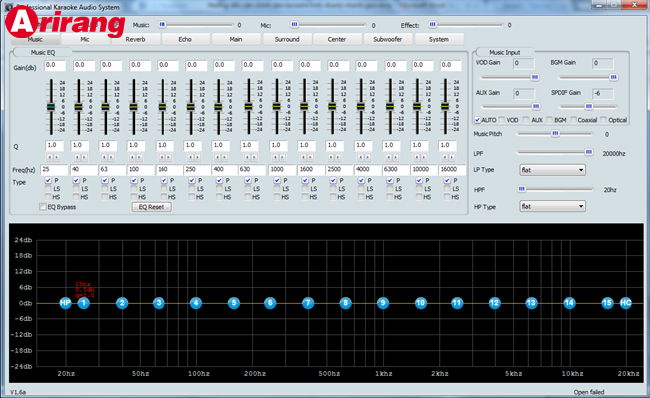Select EQ node 15 on the graph
650x398 pixels.
coord(607,303)
